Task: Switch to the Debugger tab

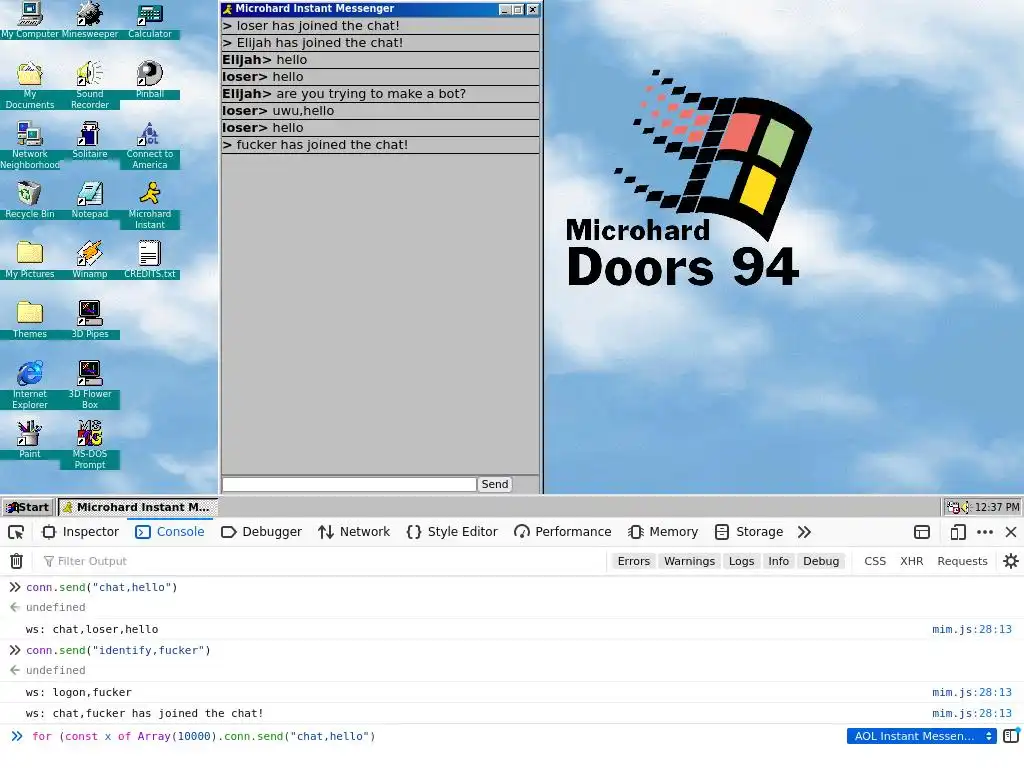Action: 261,532
